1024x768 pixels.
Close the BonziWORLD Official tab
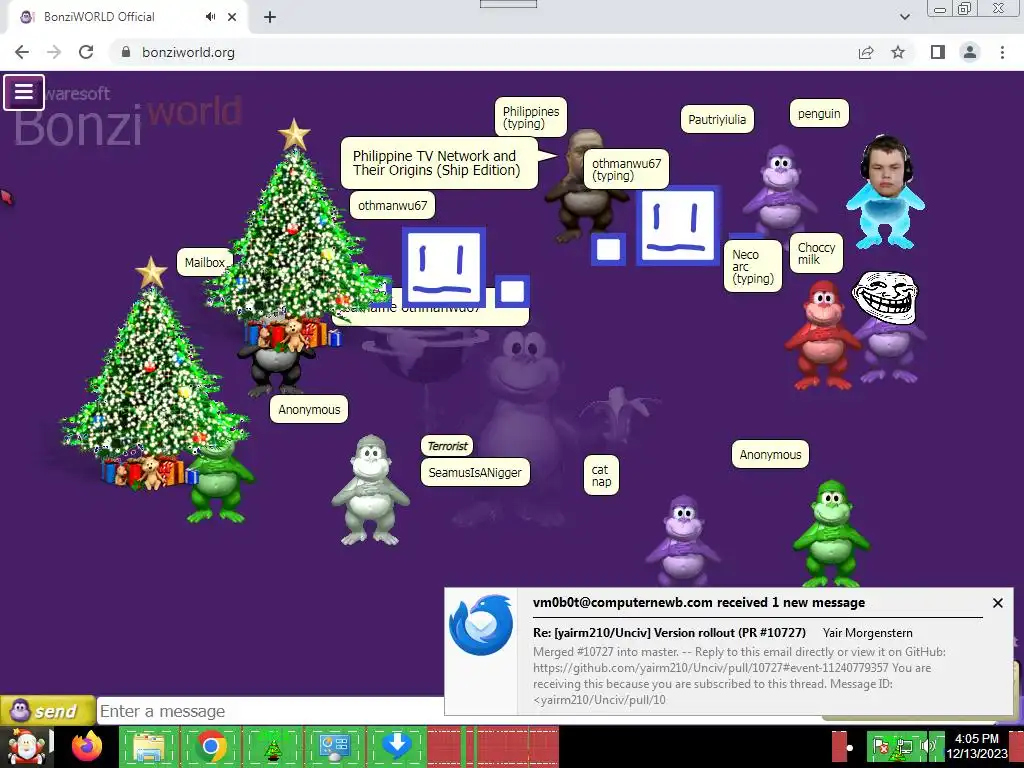point(232,17)
